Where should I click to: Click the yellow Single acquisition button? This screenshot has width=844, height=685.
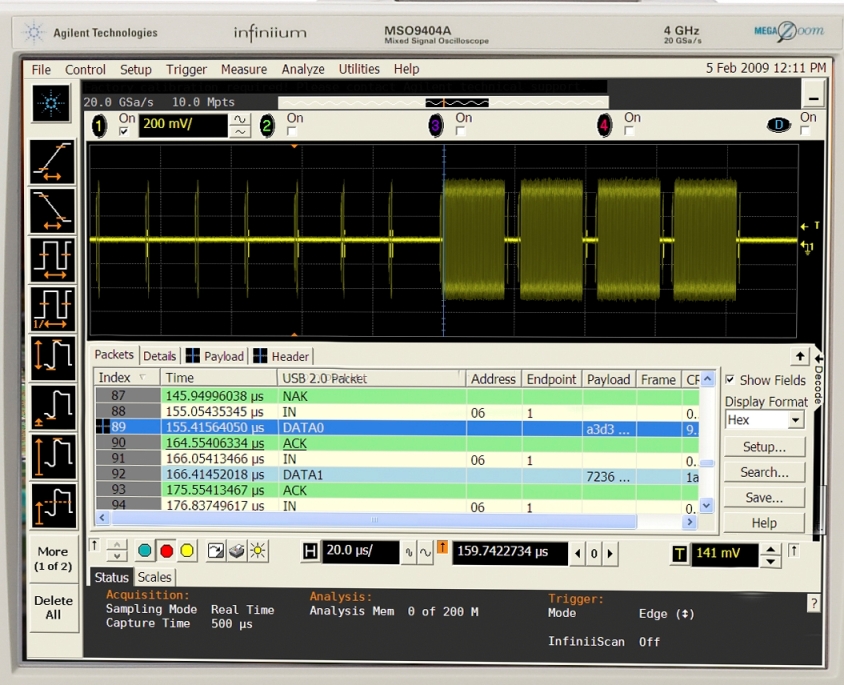coord(187,551)
